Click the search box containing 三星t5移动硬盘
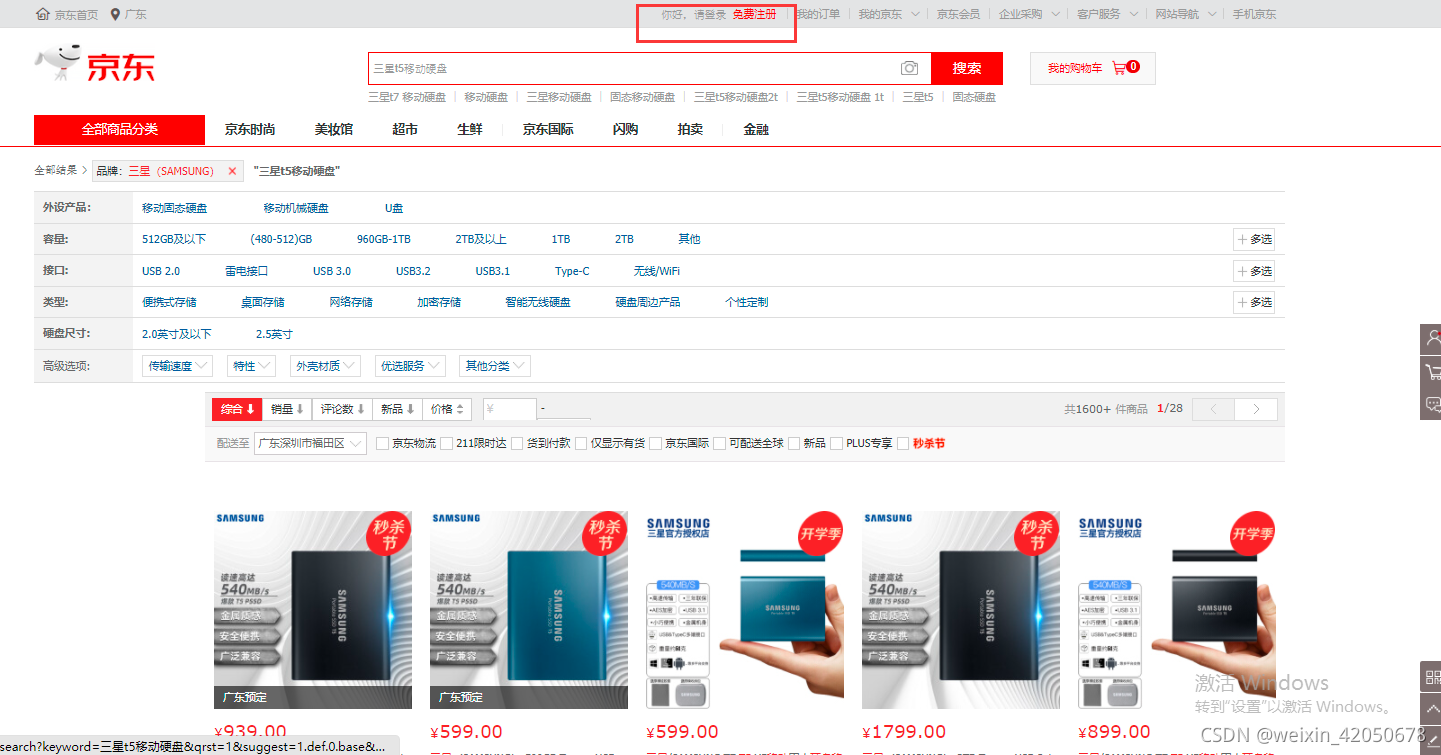This screenshot has height=755, width=1441. coord(634,68)
